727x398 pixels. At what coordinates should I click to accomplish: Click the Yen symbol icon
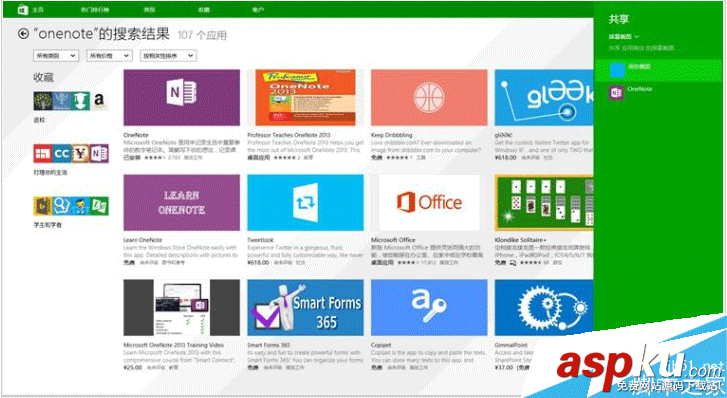(80, 154)
